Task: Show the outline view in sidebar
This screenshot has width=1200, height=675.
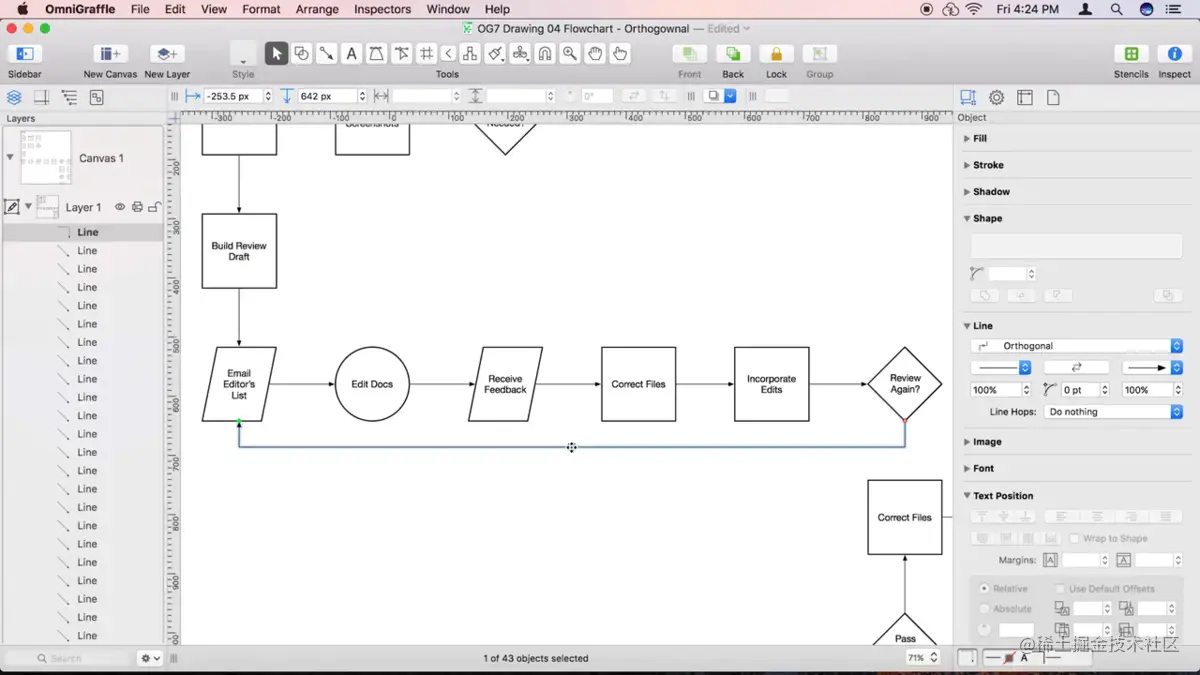Action: pyautogui.click(x=69, y=97)
